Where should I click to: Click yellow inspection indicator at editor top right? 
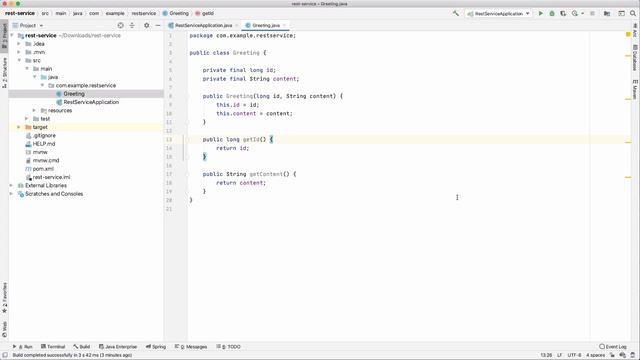point(628,35)
